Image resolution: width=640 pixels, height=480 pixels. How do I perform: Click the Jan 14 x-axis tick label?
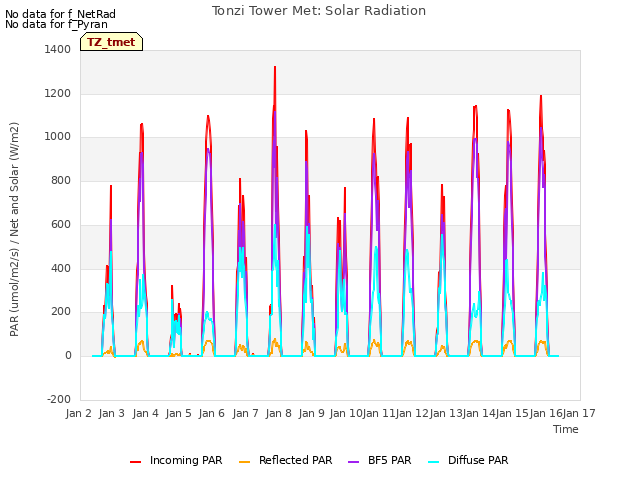pos(479,413)
